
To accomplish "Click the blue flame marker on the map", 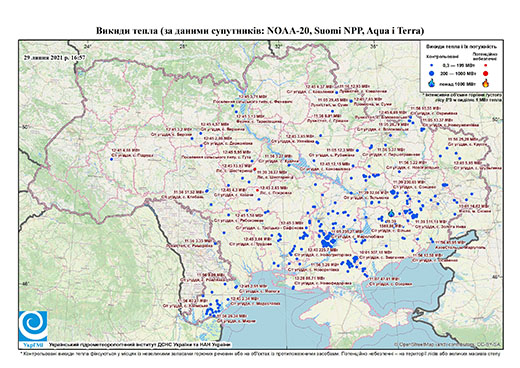I will click(391, 213).
